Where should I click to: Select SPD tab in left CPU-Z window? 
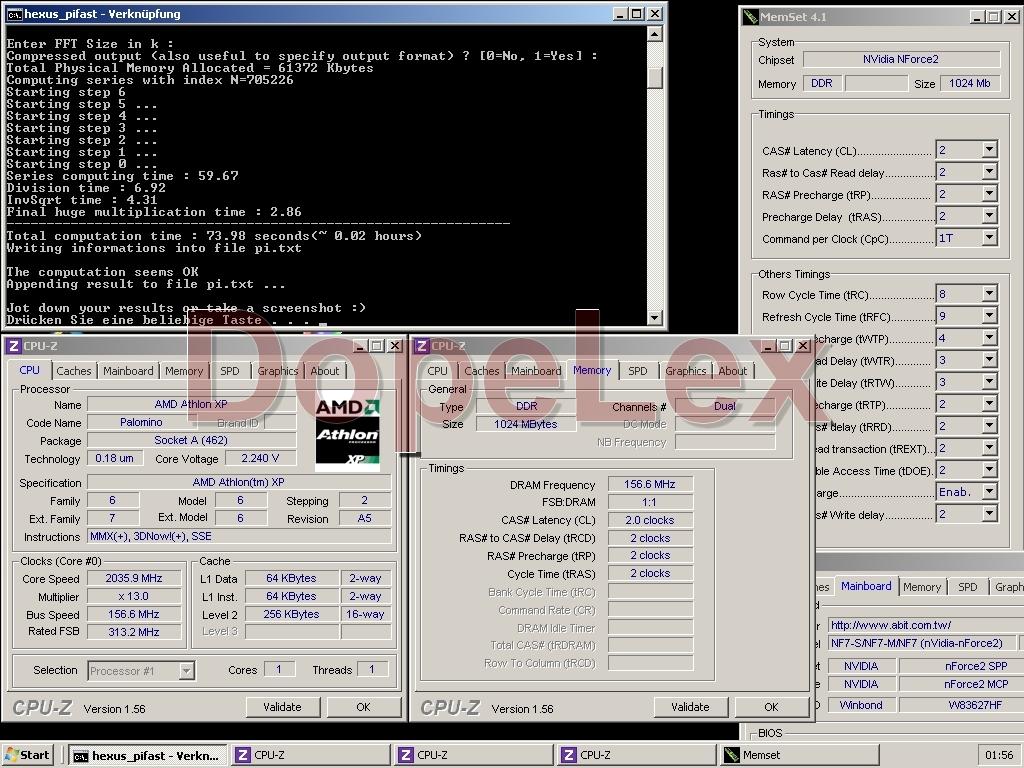(x=230, y=371)
